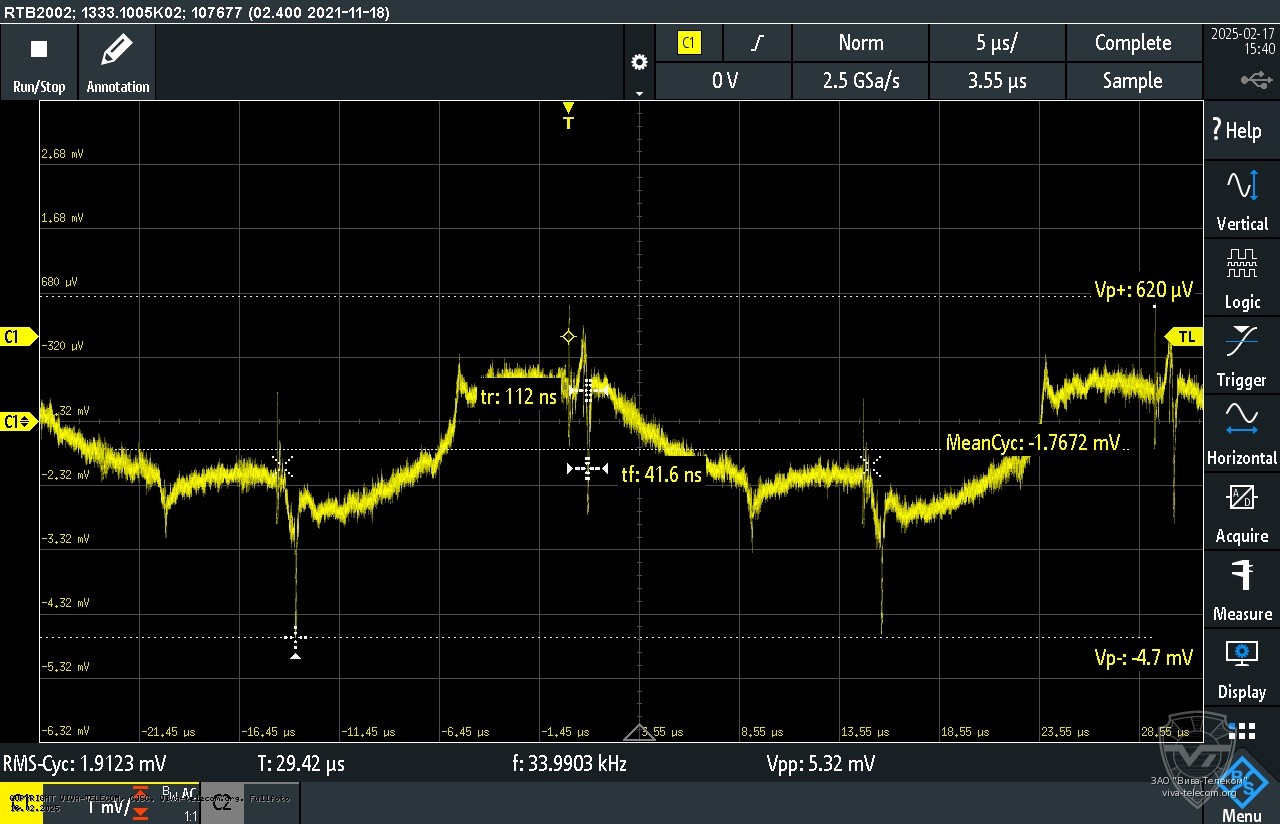Open the Sample acquisition mode selector
Viewport: 1280px width, 824px height.
pyautogui.click(x=1134, y=80)
